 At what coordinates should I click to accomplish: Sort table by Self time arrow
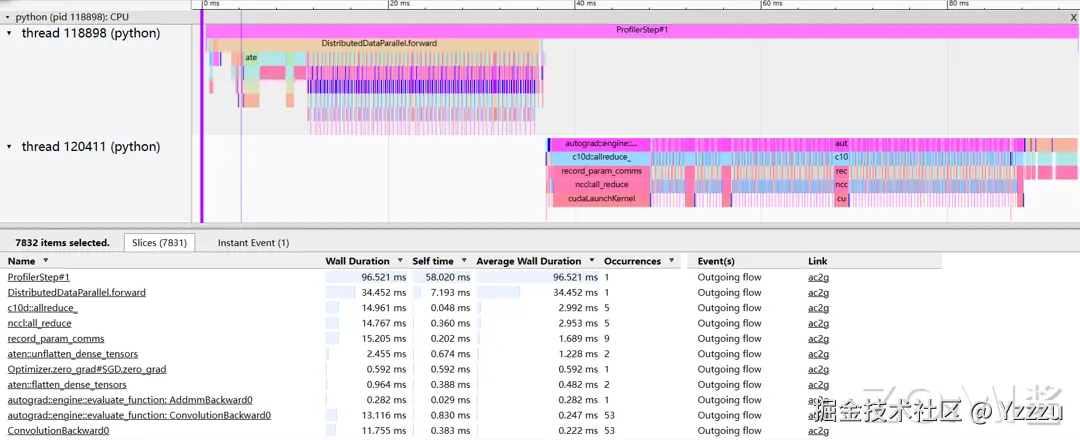click(464, 262)
